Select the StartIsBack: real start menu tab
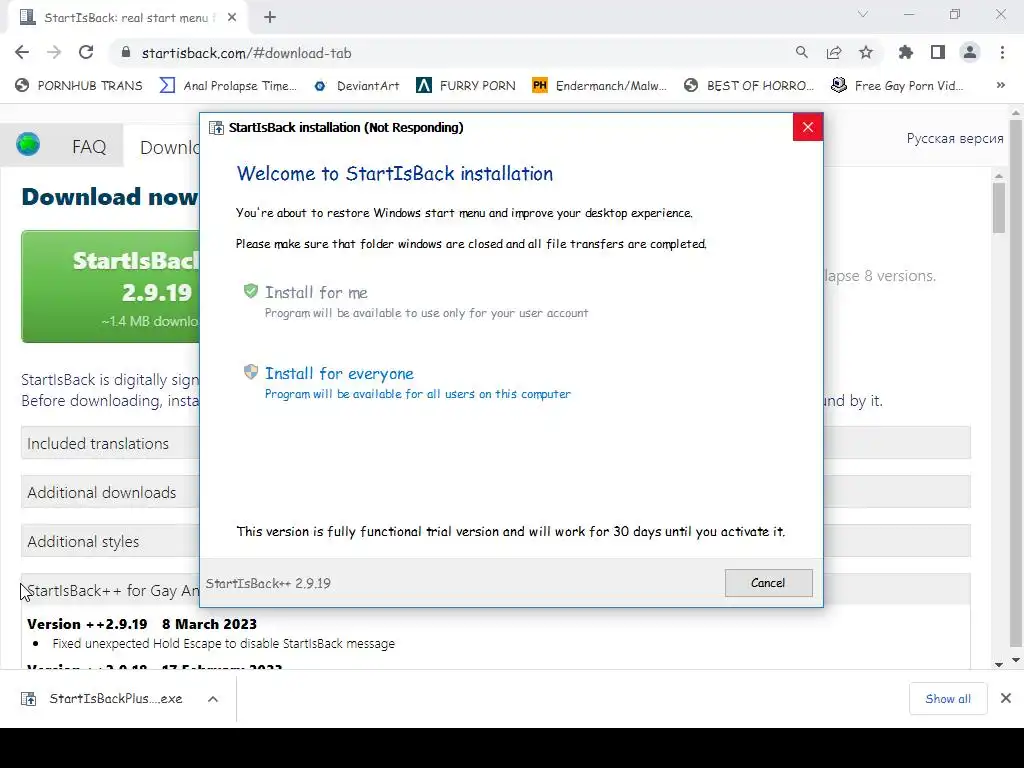 [129, 18]
